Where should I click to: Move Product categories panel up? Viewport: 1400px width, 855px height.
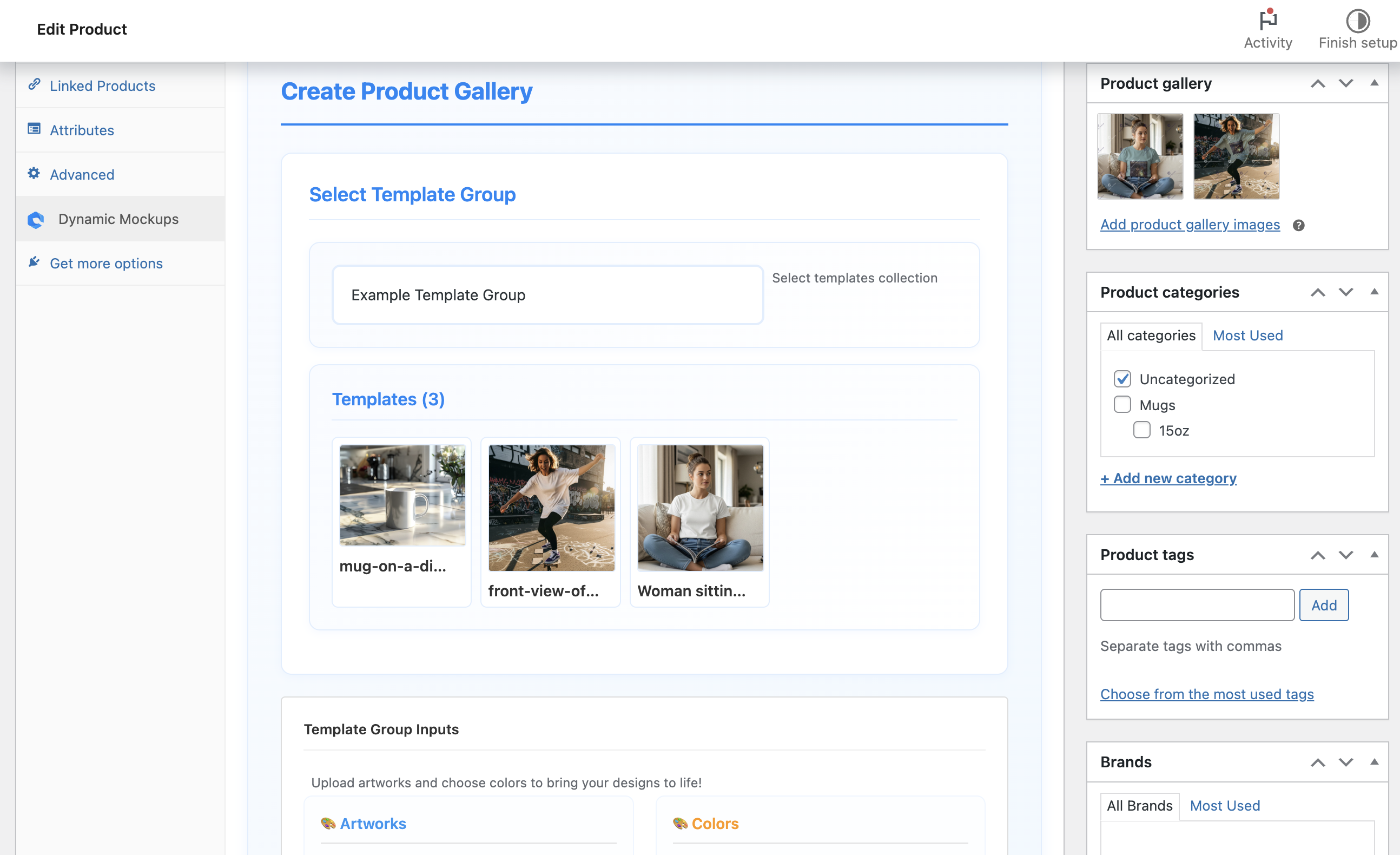(x=1318, y=292)
